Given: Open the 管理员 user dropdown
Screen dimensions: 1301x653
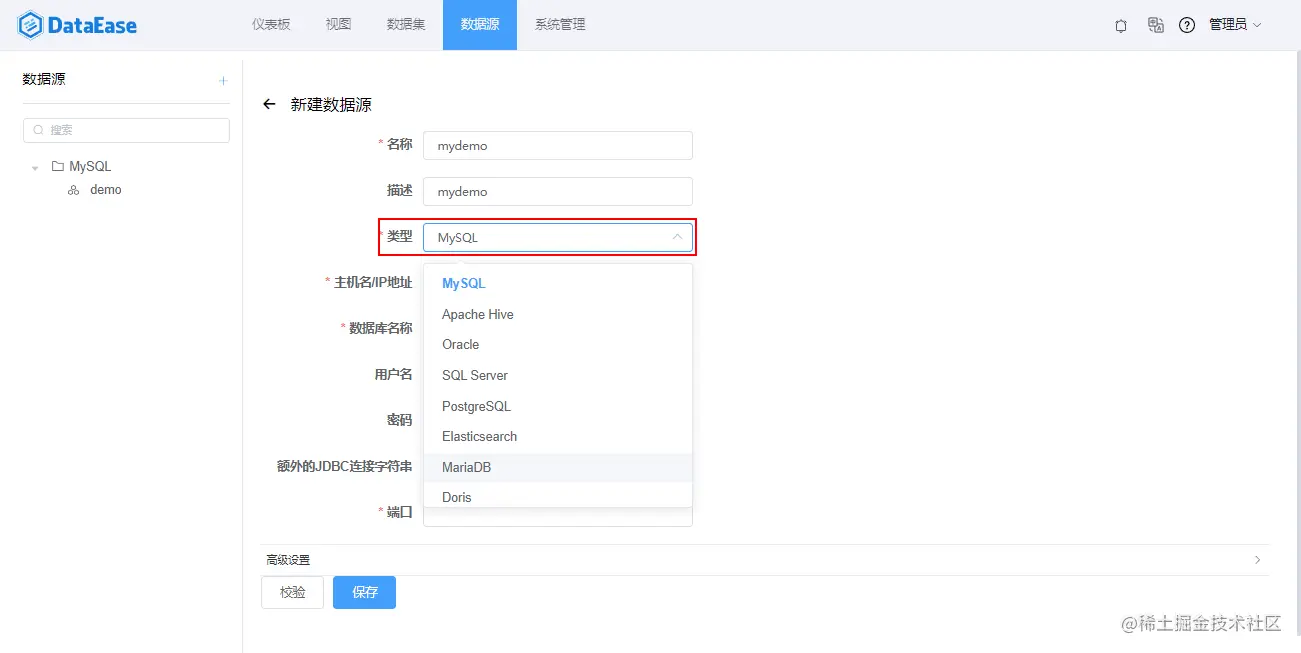Looking at the screenshot, I should tap(1235, 25).
